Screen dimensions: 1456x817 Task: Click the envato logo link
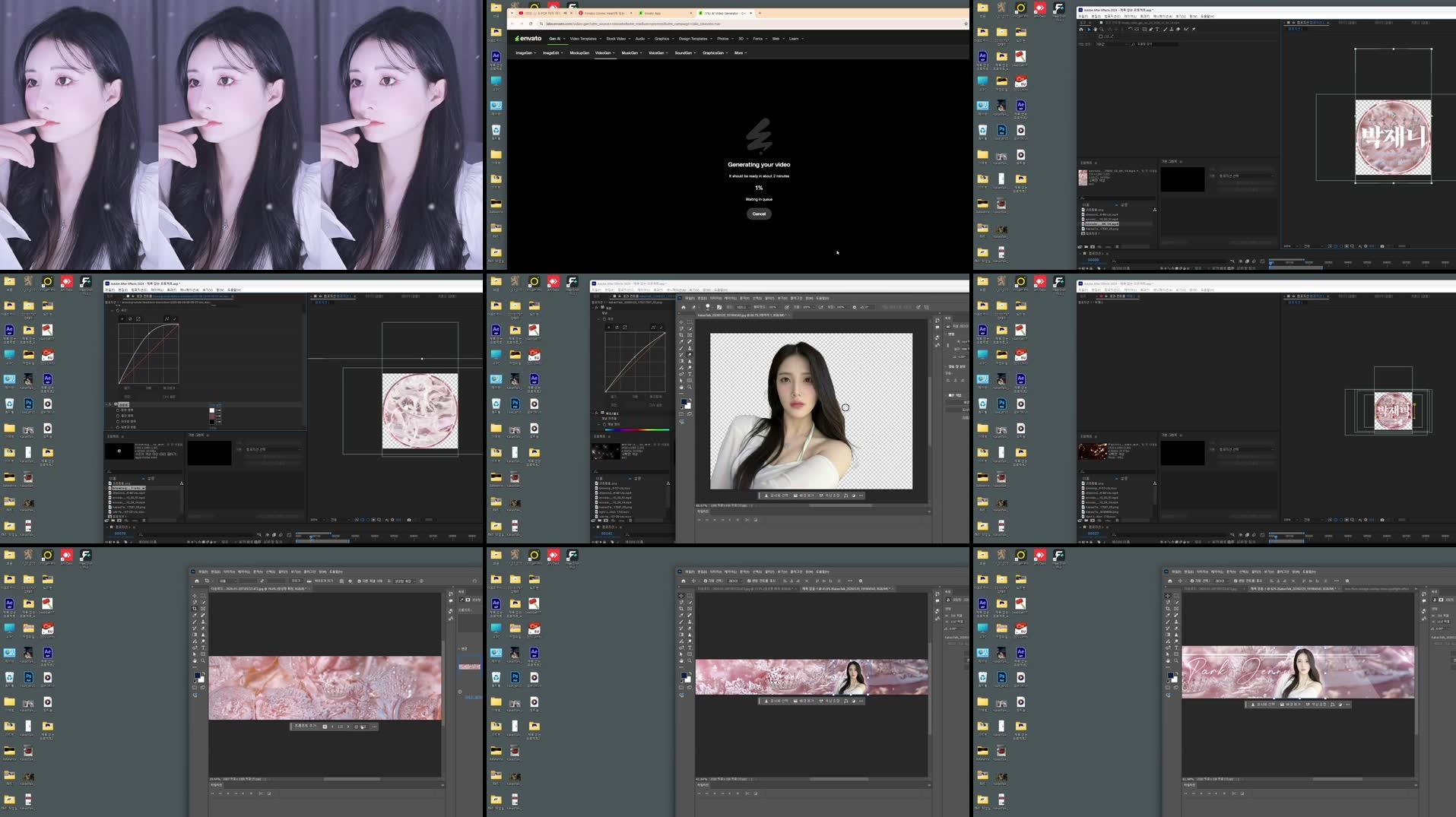click(x=528, y=39)
